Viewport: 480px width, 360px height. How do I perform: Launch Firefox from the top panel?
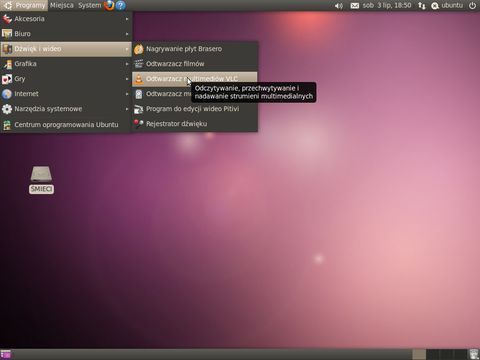point(109,5)
